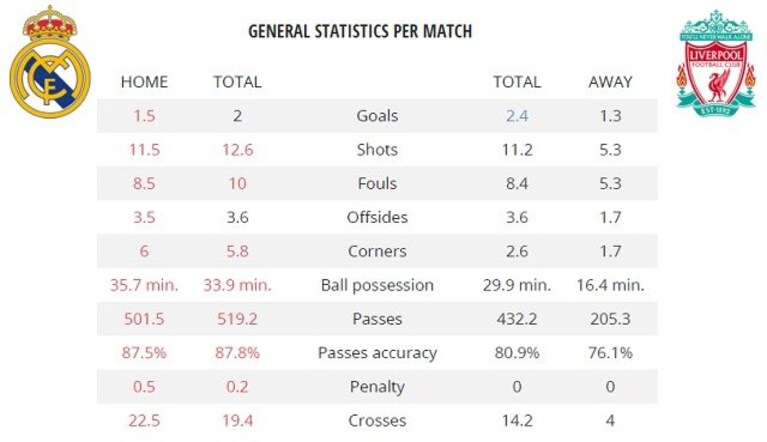The width and height of the screenshot is (767, 442).
Task: Click the left TOTAL column header
Action: click(x=237, y=82)
